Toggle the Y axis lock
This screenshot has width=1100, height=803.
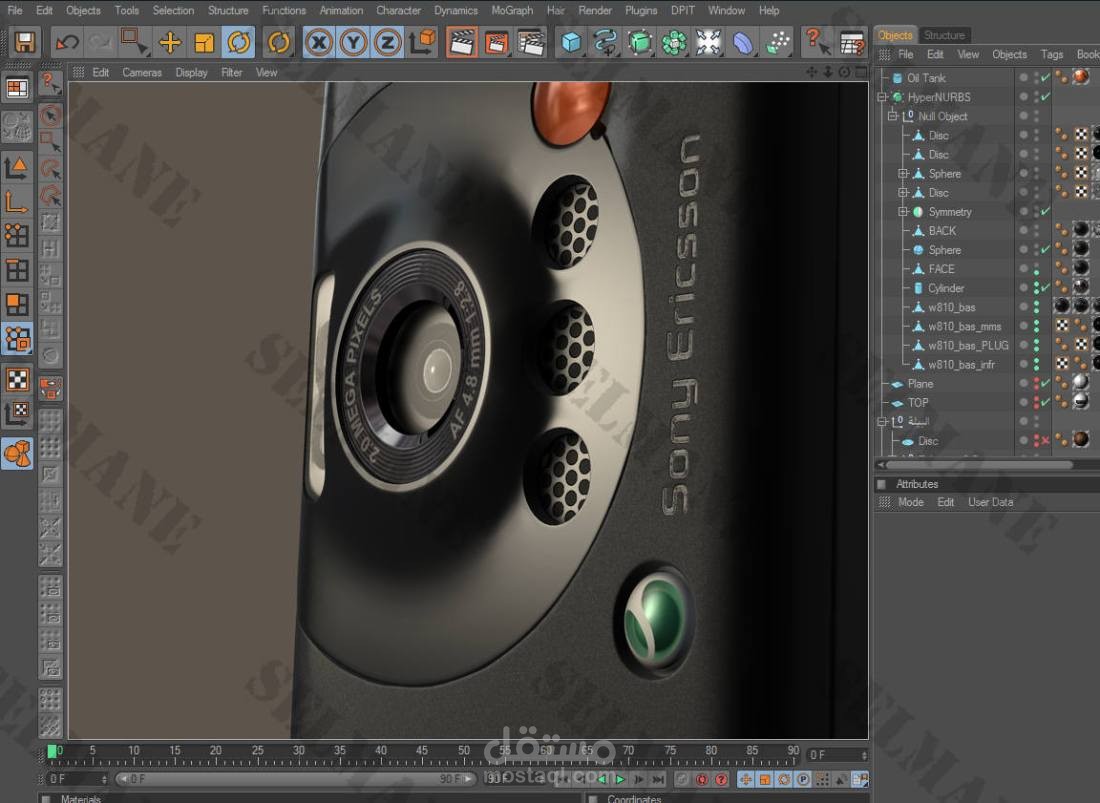(x=354, y=43)
